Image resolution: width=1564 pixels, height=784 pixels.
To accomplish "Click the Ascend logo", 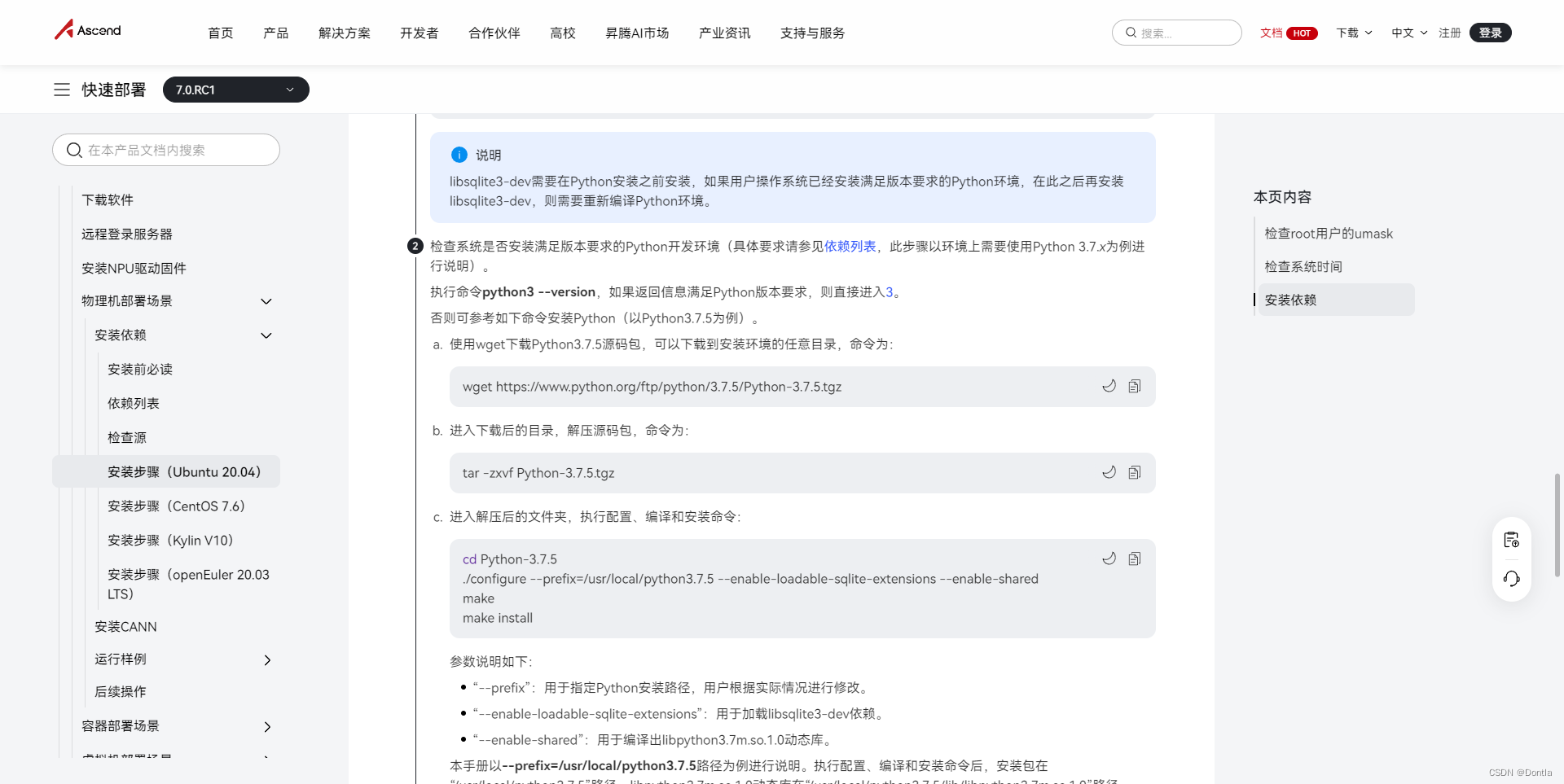I will 86,29.
